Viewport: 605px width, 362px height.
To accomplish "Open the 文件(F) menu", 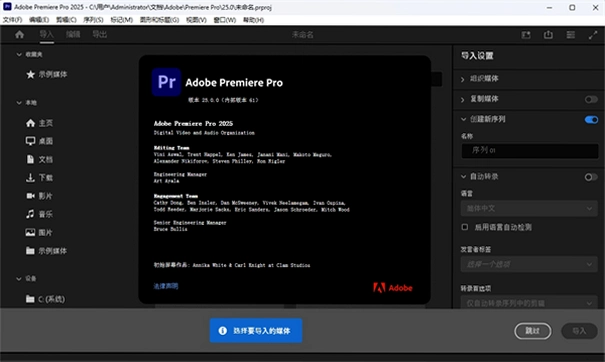I will pos(13,20).
